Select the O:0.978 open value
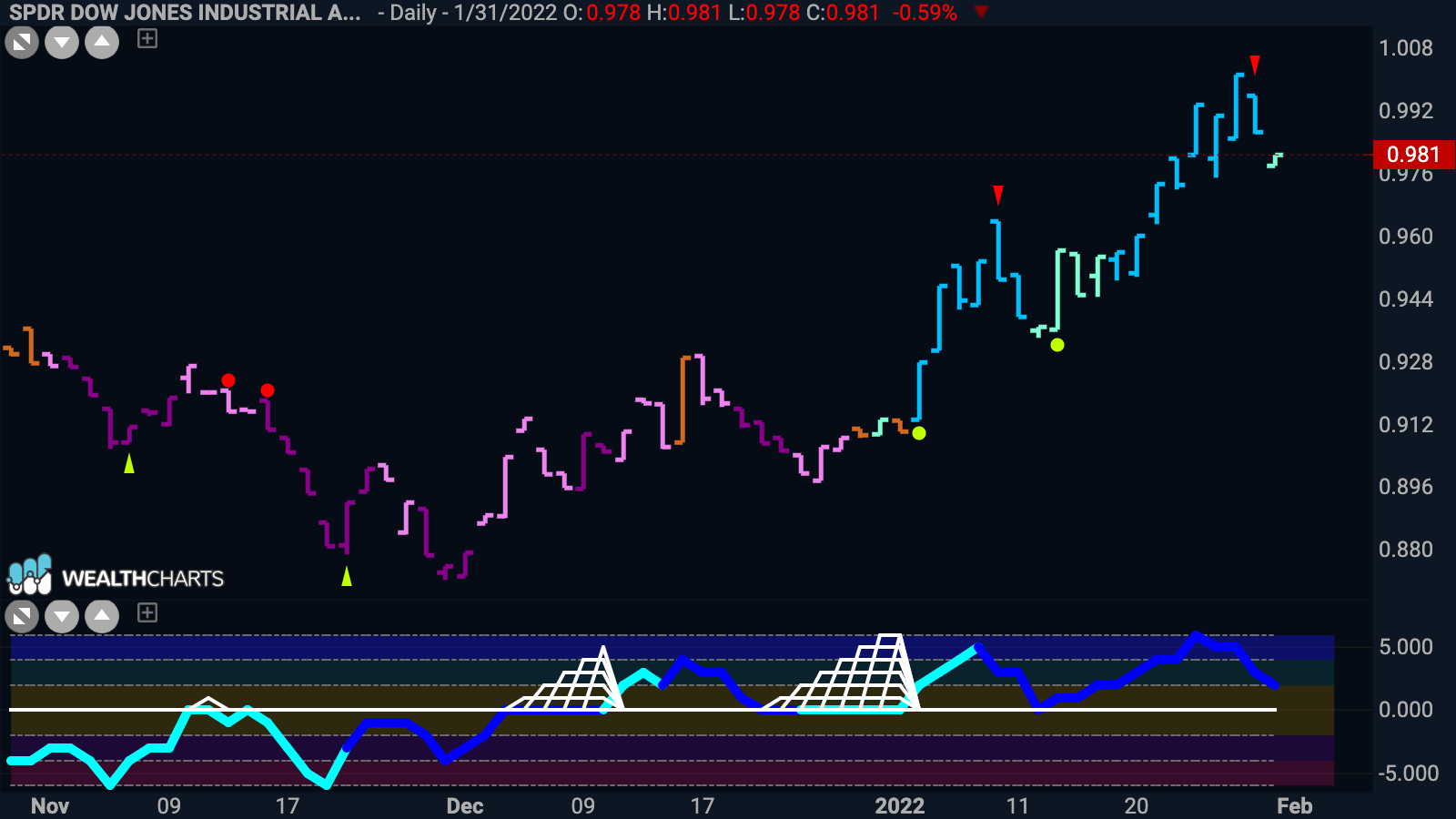 tap(602, 13)
